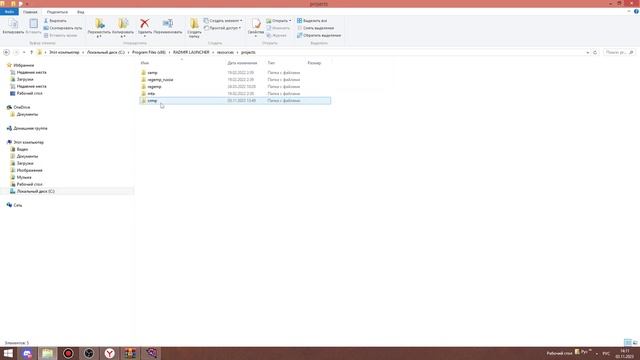Screen dimensions: 640x360
Task: Open OBS Studio from taskbar
Action: 89,353
